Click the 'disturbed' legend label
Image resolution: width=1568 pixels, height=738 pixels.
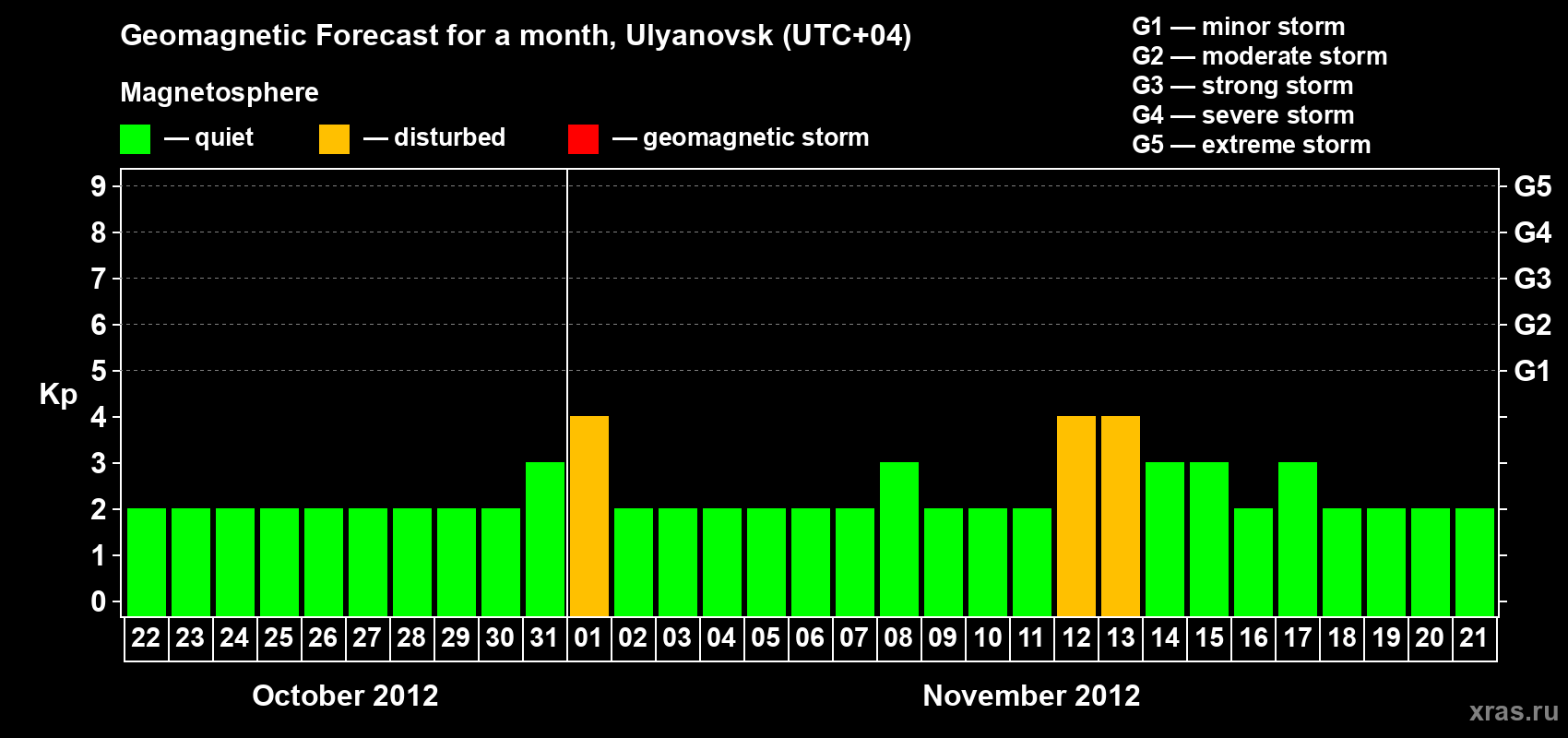(449, 137)
